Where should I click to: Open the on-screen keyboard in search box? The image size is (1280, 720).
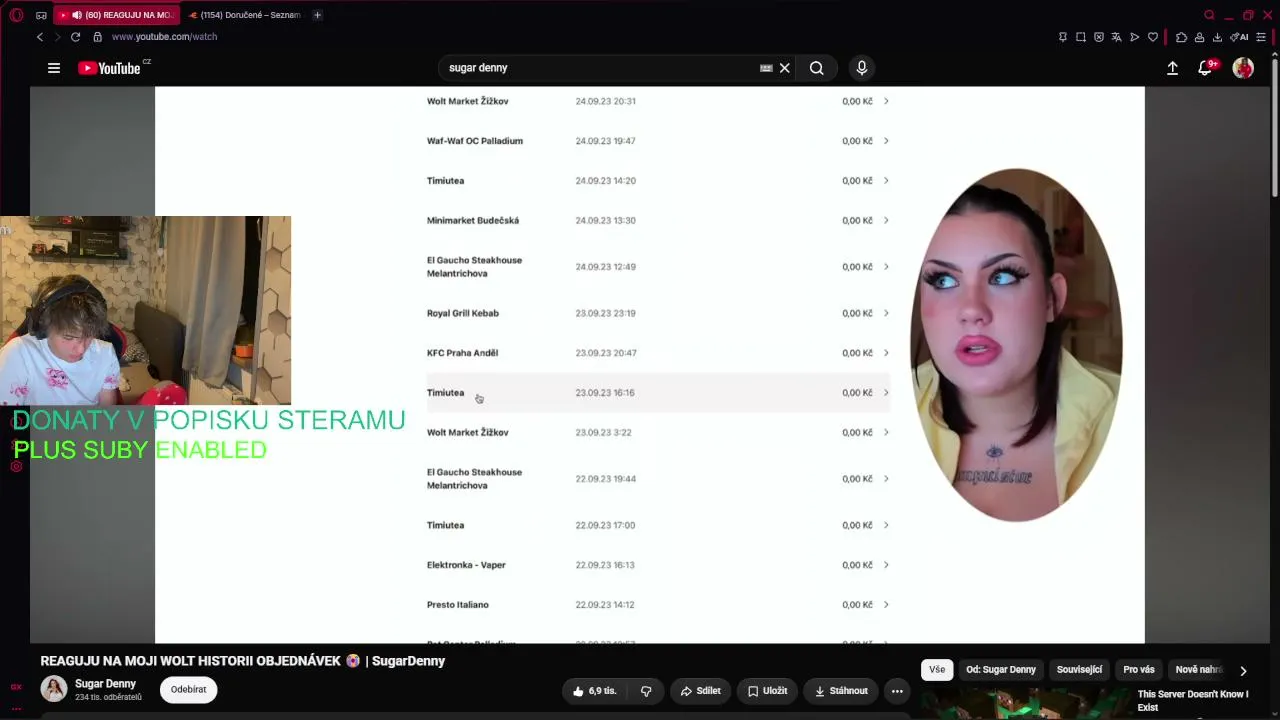click(x=766, y=68)
